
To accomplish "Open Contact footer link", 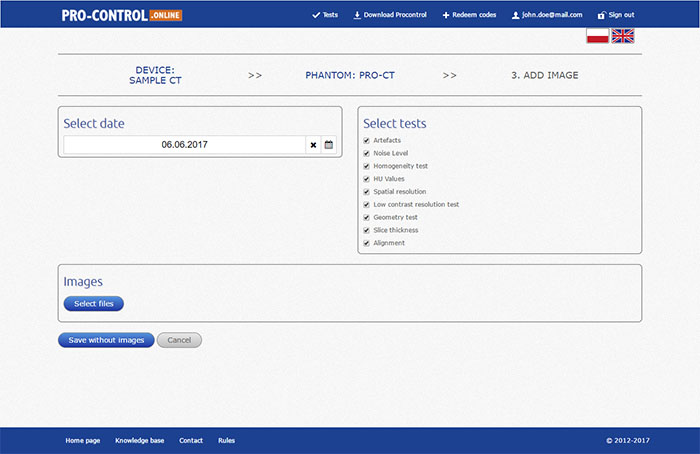I will click(x=191, y=441).
